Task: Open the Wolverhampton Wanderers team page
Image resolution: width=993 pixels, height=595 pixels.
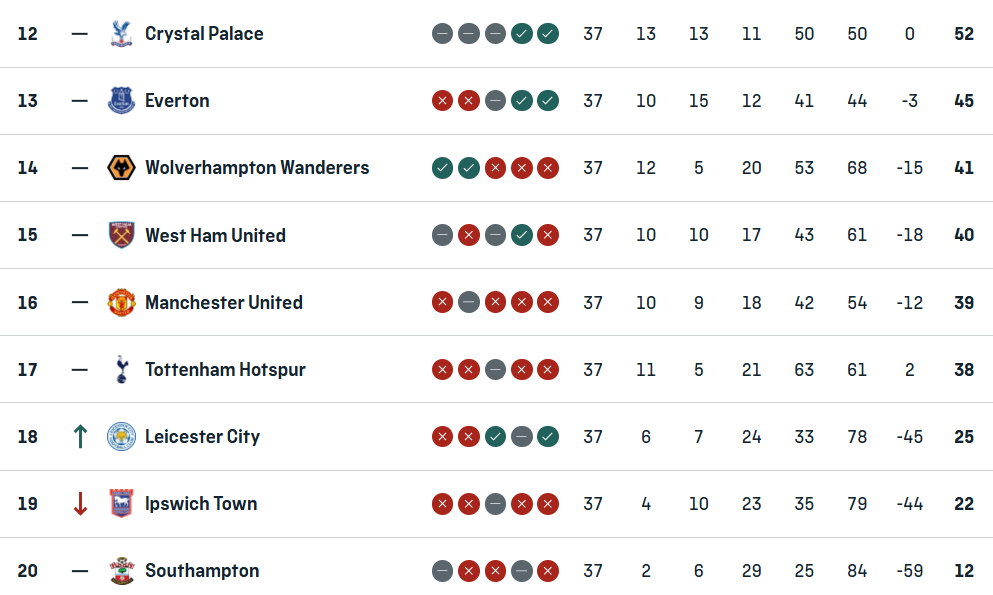Action: pyautogui.click(x=257, y=168)
